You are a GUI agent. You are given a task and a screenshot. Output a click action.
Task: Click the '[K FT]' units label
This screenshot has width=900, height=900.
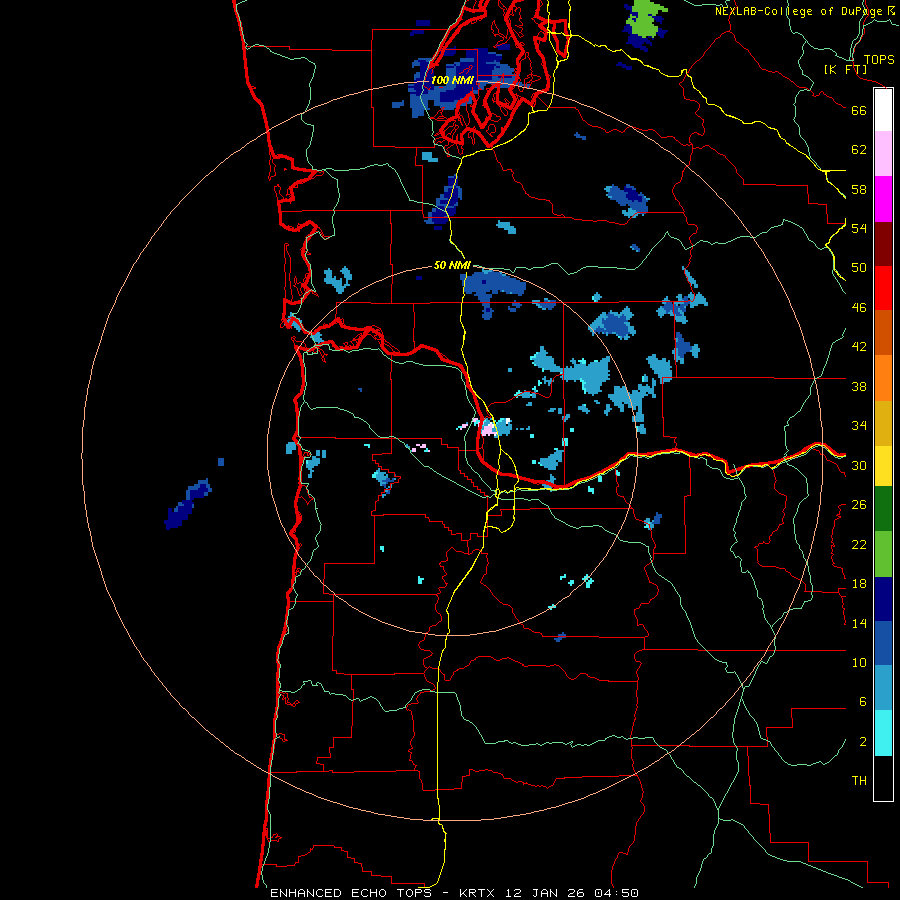click(845, 69)
